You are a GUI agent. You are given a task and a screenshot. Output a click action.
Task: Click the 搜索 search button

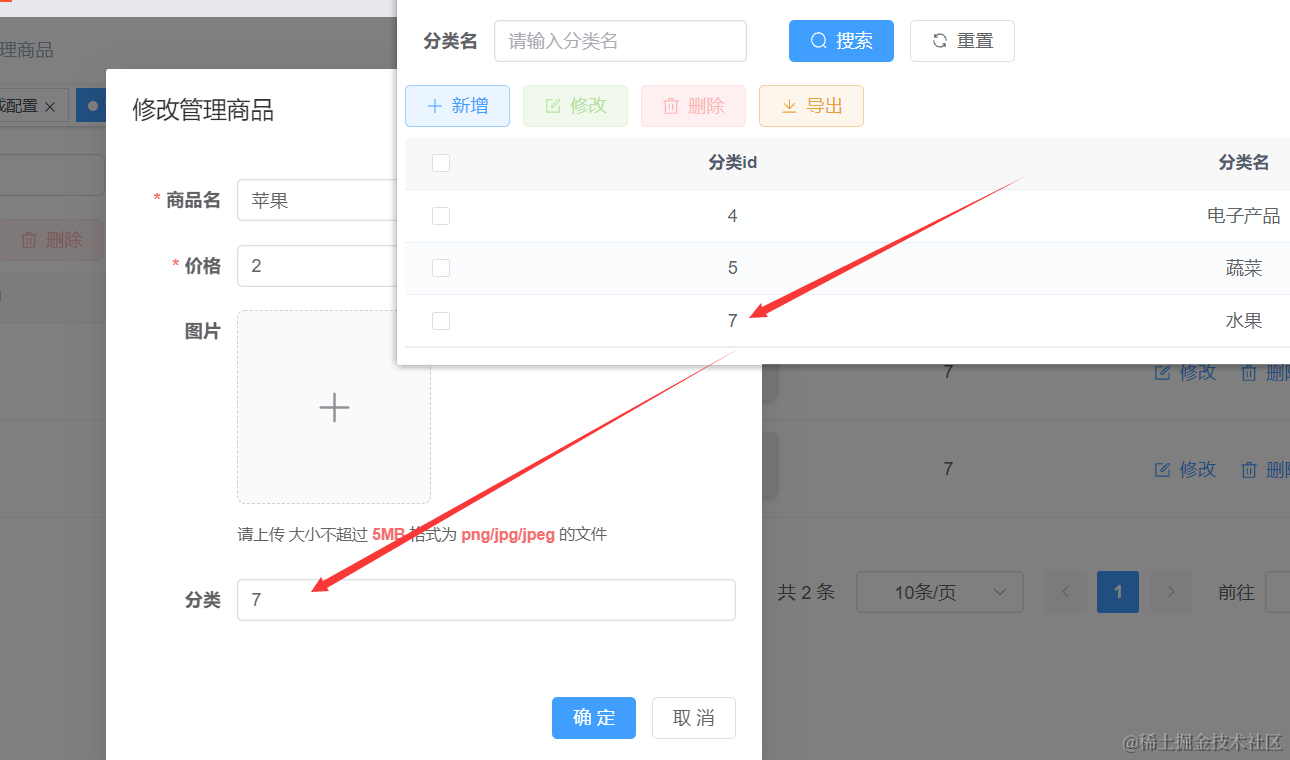[x=841, y=41]
